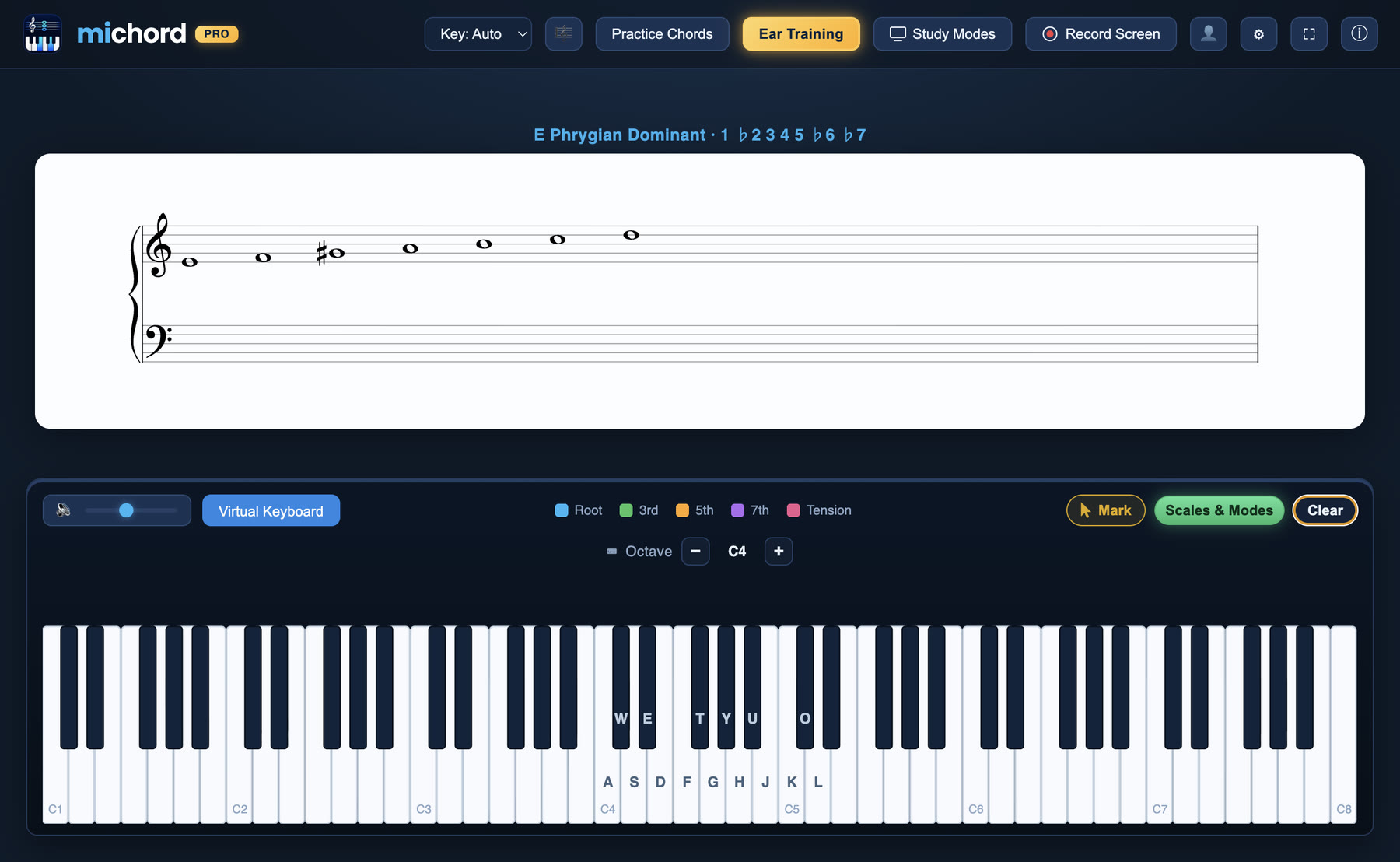The height and width of the screenshot is (862, 1400).
Task: Click the E Phrygian Dominant scale title
Action: point(700,135)
